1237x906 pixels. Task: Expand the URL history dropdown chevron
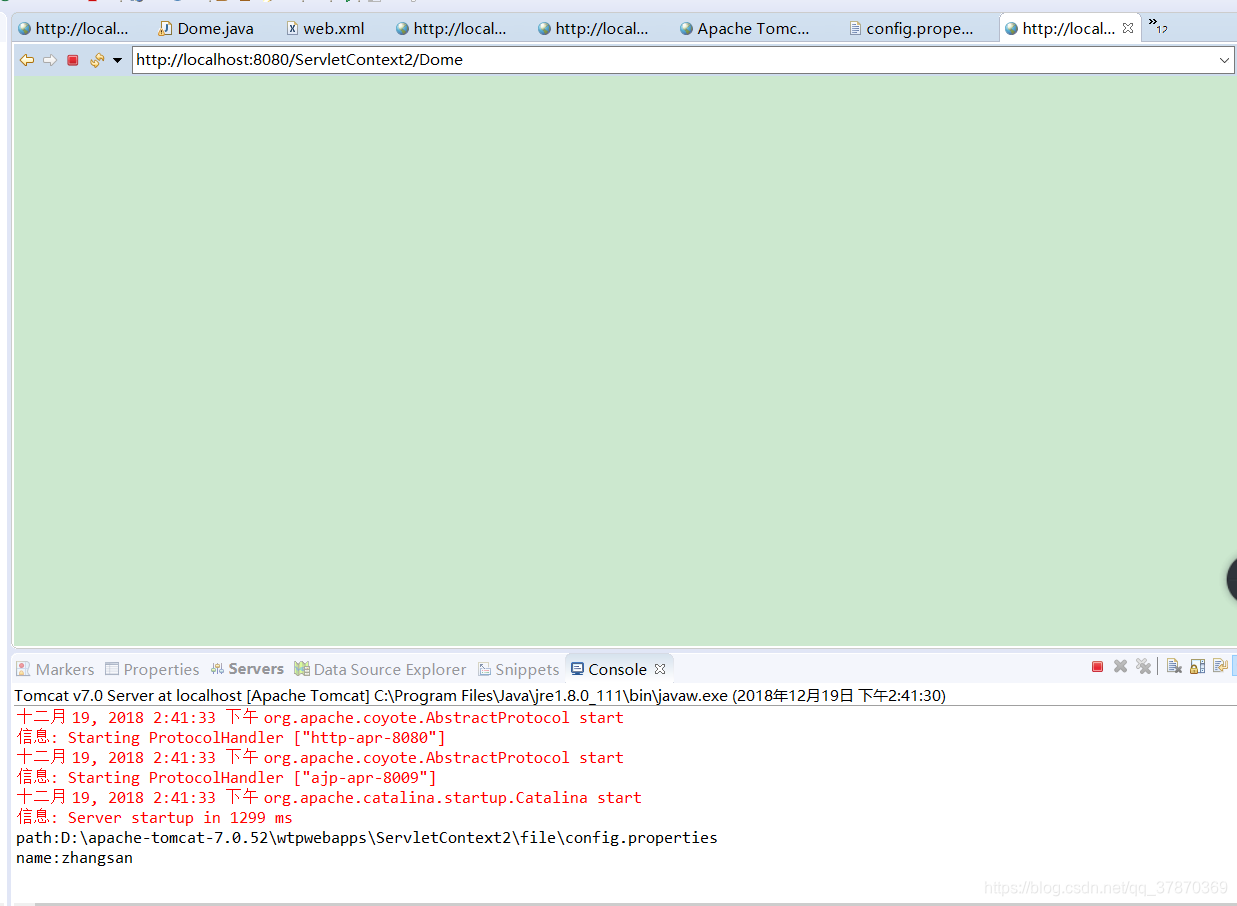coord(1225,60)
